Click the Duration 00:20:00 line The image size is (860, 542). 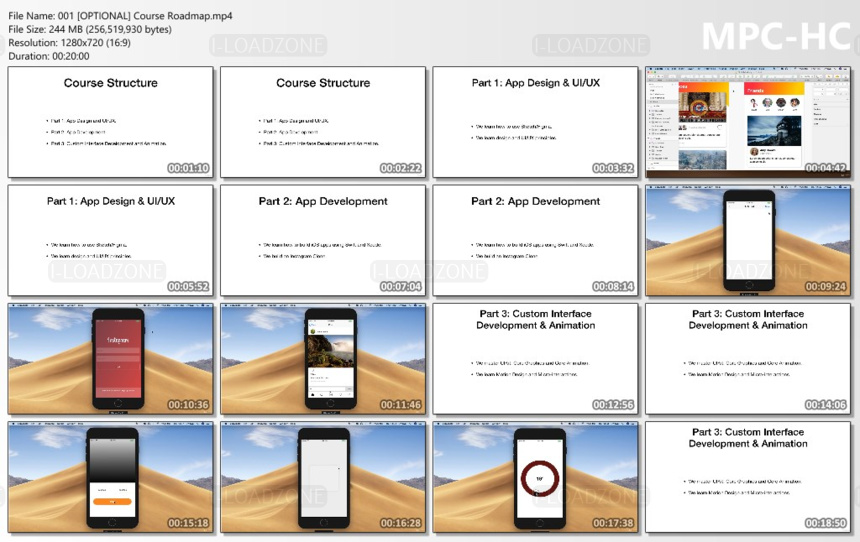[x=49, y=56]
